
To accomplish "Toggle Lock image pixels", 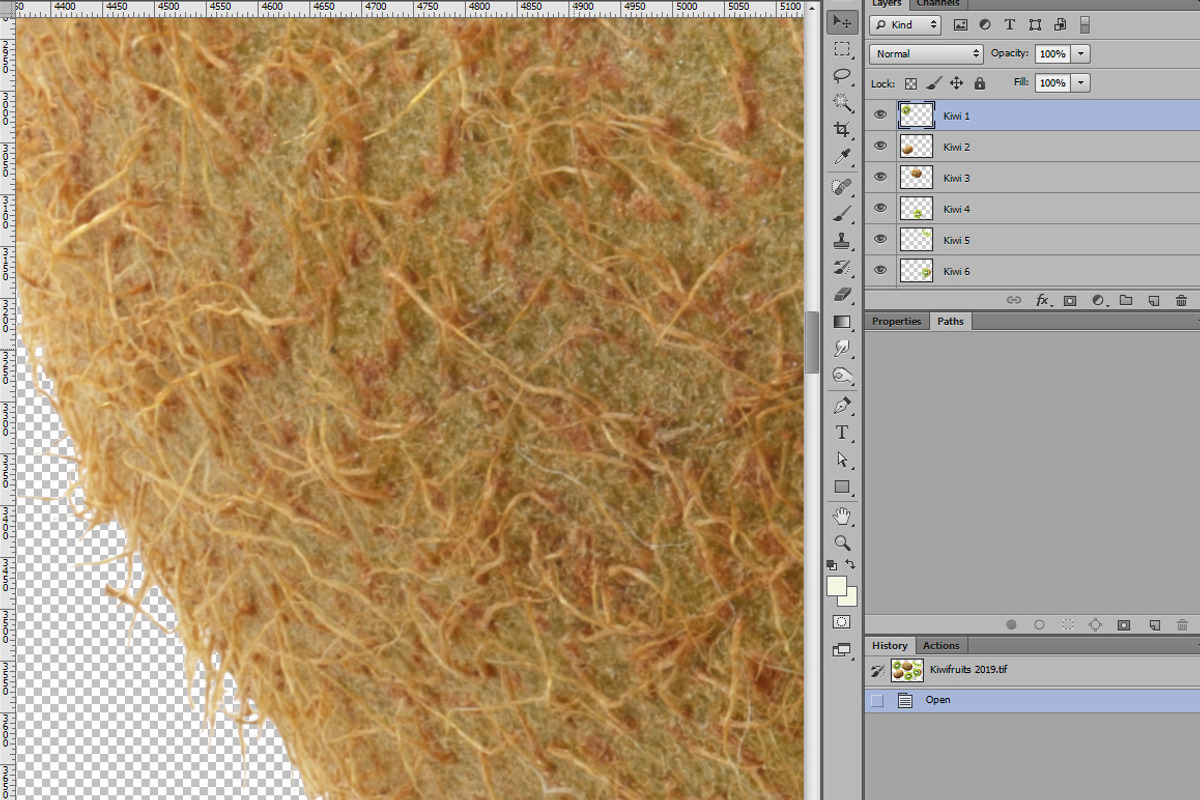I will [934, 84].
